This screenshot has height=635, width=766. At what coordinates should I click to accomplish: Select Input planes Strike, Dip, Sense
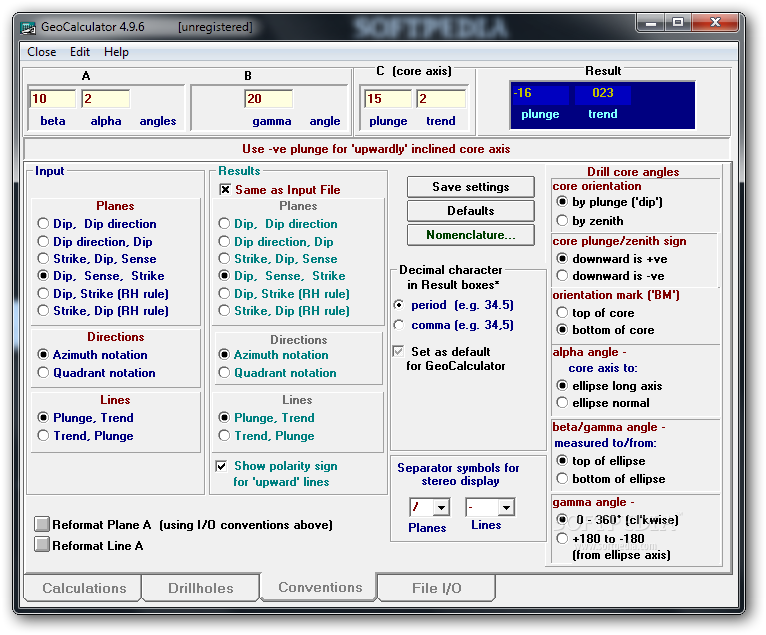pyautogui.click(x=43, y=259)
